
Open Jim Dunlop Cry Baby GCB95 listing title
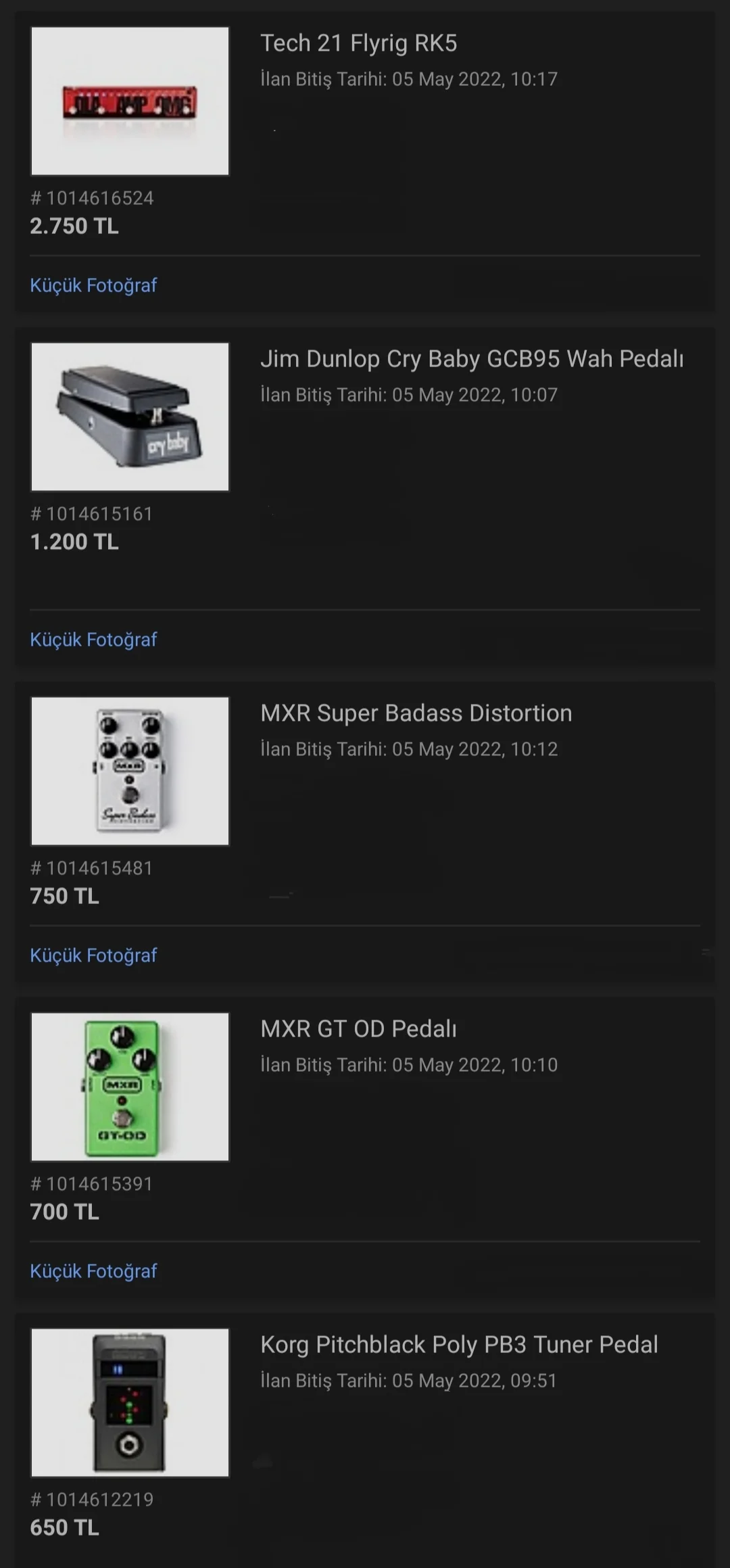472,359
